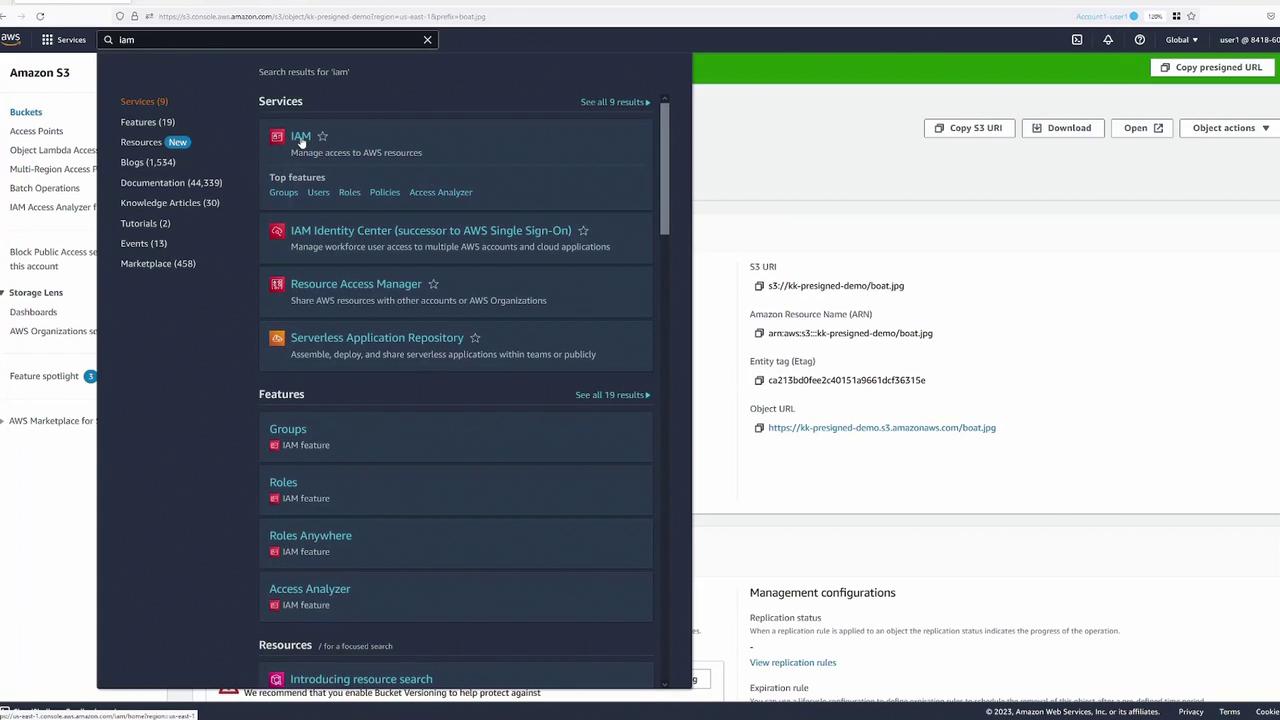The height and width of the screenshot is (720, 1280).
Task: Favorite Serverless Application Repository with its star
Action: [x=475, y=338]
